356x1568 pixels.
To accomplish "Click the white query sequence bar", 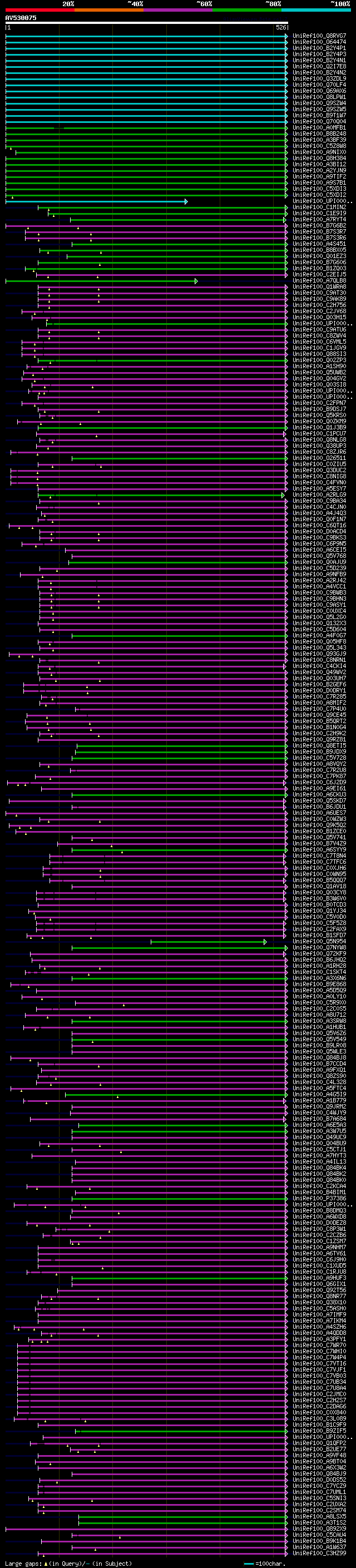I will (147, 23).
